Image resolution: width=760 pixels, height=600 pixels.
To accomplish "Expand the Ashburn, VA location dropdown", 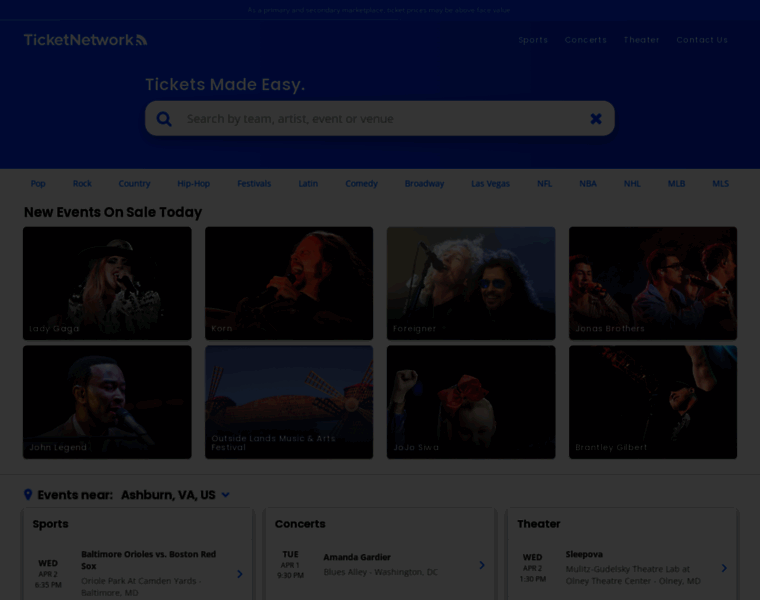I will click(225, 495).
